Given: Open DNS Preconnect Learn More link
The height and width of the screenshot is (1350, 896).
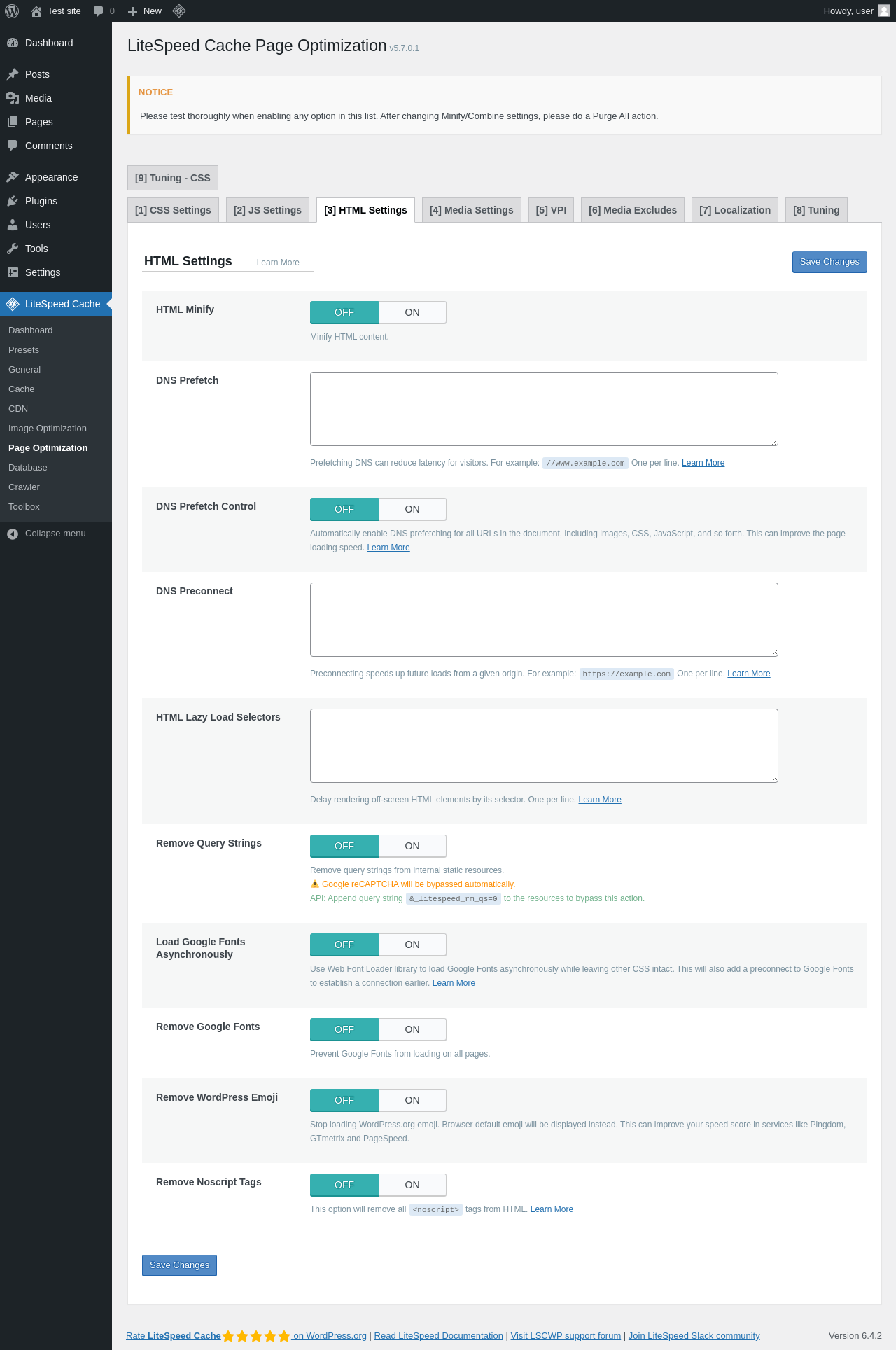Looking at the screenshot, I should [x=748, y=674].
